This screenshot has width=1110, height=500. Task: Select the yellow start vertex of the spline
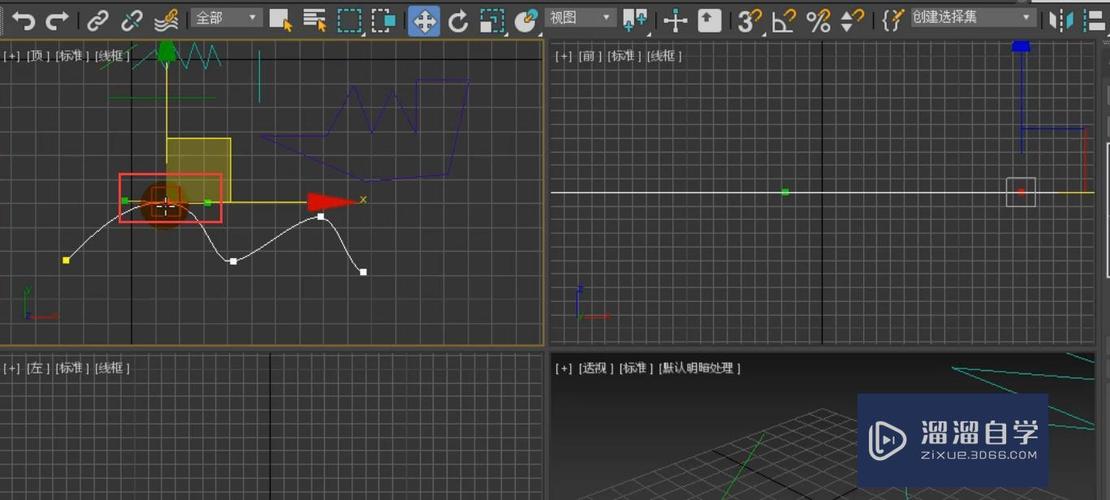(66, 261)
